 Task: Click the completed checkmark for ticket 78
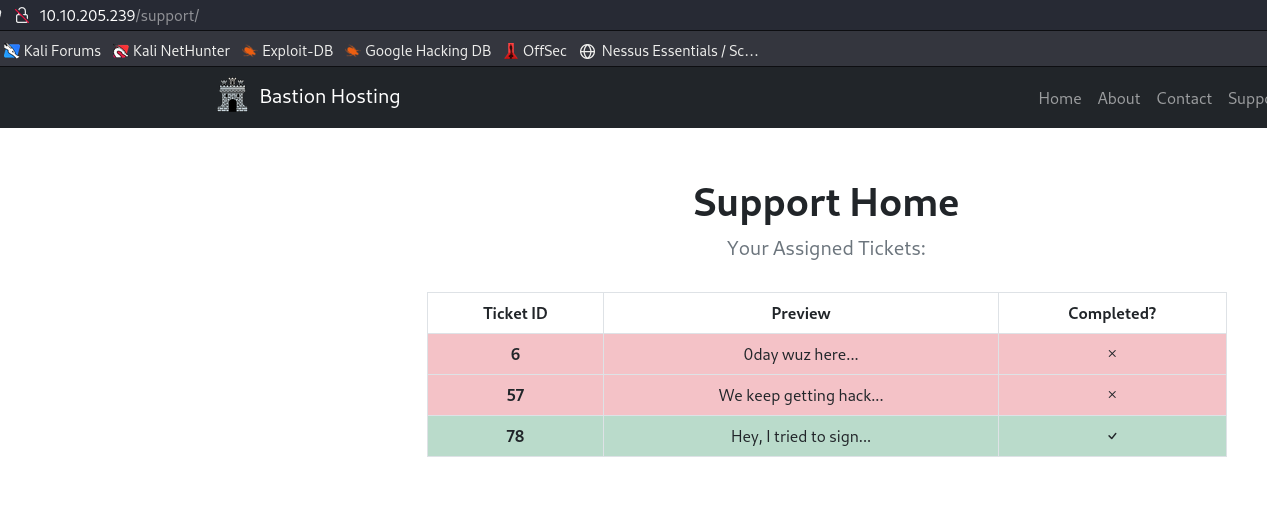pyautogui.click(x=1112, y=436)
